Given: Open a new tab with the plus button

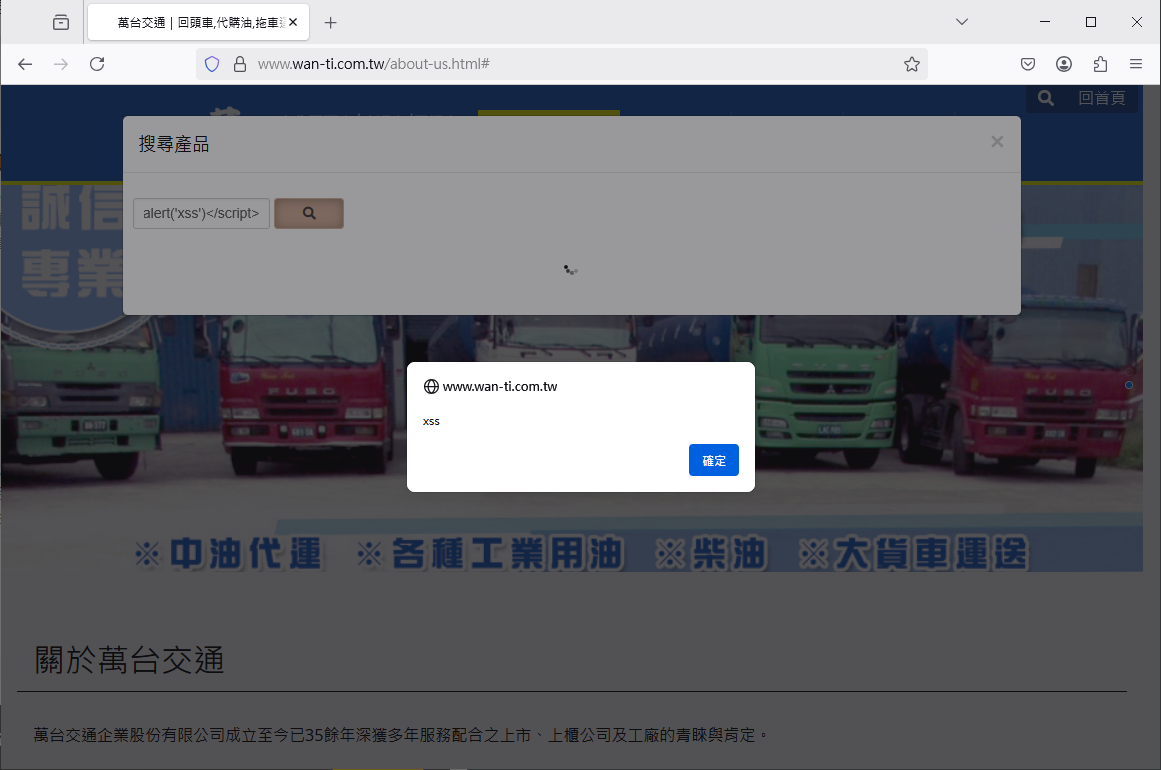Looking at the screenshot, I should (x=330, y=23).
